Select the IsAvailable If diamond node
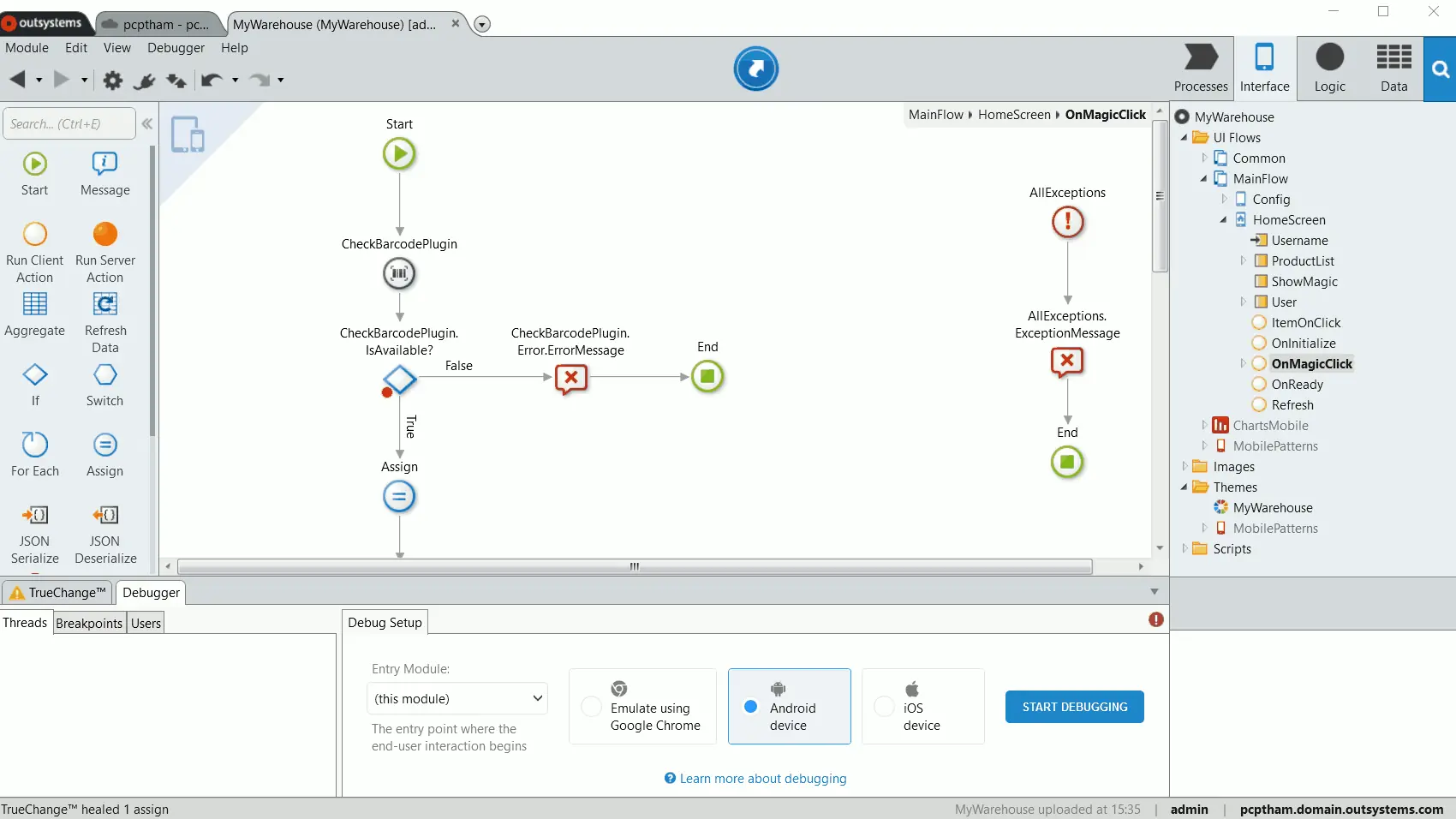1456x819 pixels. point(399,379)
